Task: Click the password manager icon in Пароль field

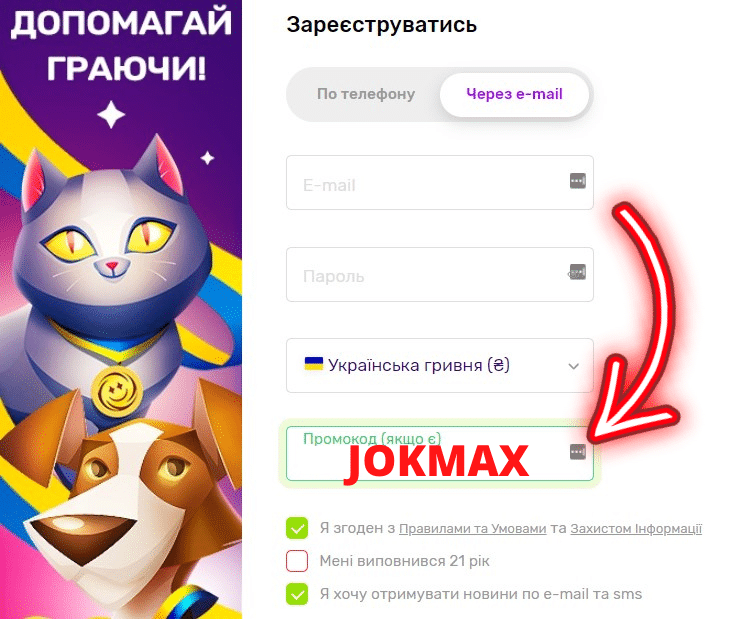Action: [x=577, y=272]
